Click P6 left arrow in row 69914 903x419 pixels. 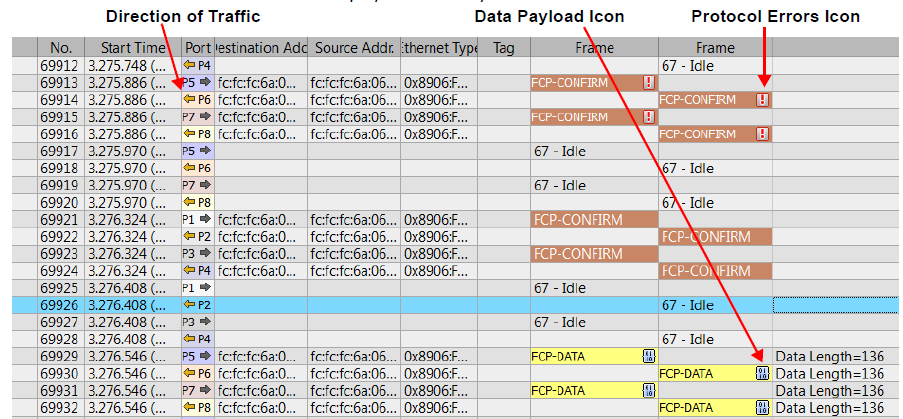pyautogui.click(x=190, y=100)
